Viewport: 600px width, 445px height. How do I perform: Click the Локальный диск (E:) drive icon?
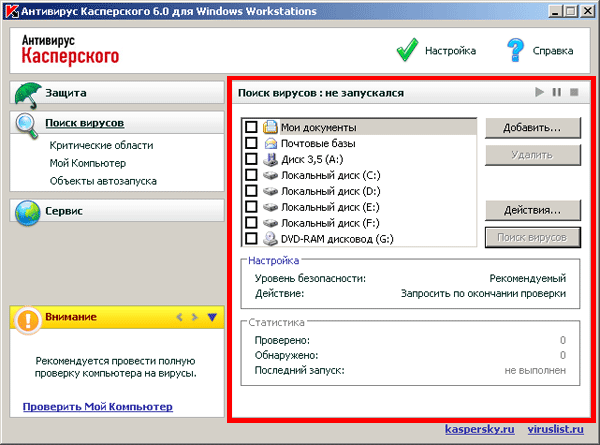[x=270, y=207]
